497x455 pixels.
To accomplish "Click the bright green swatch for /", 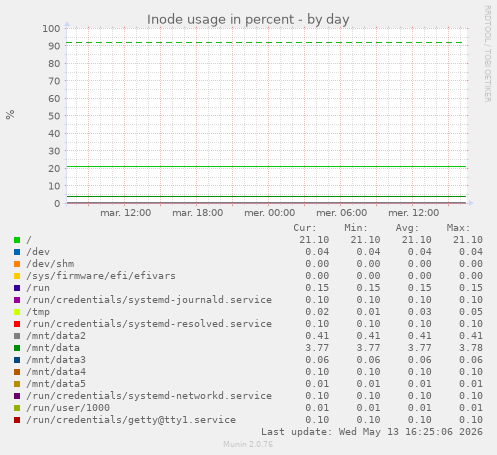I will (17, 240).
